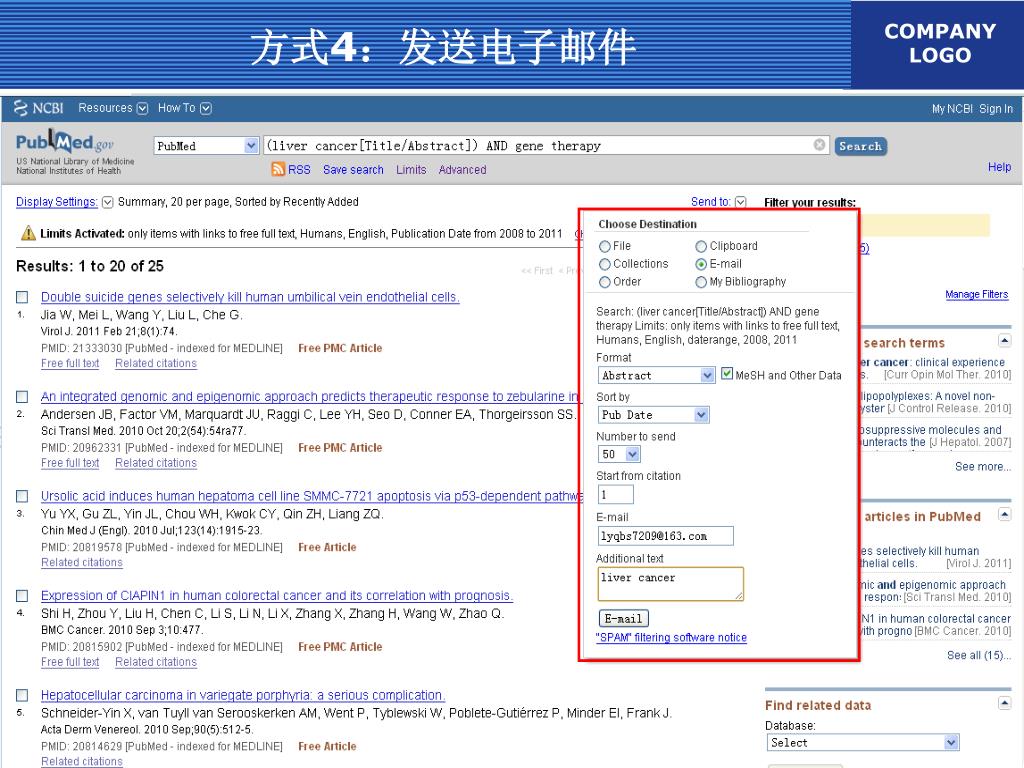Screen dimensions: 1024x768
Task: Open the Resources dropdown menu
Action: point(113,108)
